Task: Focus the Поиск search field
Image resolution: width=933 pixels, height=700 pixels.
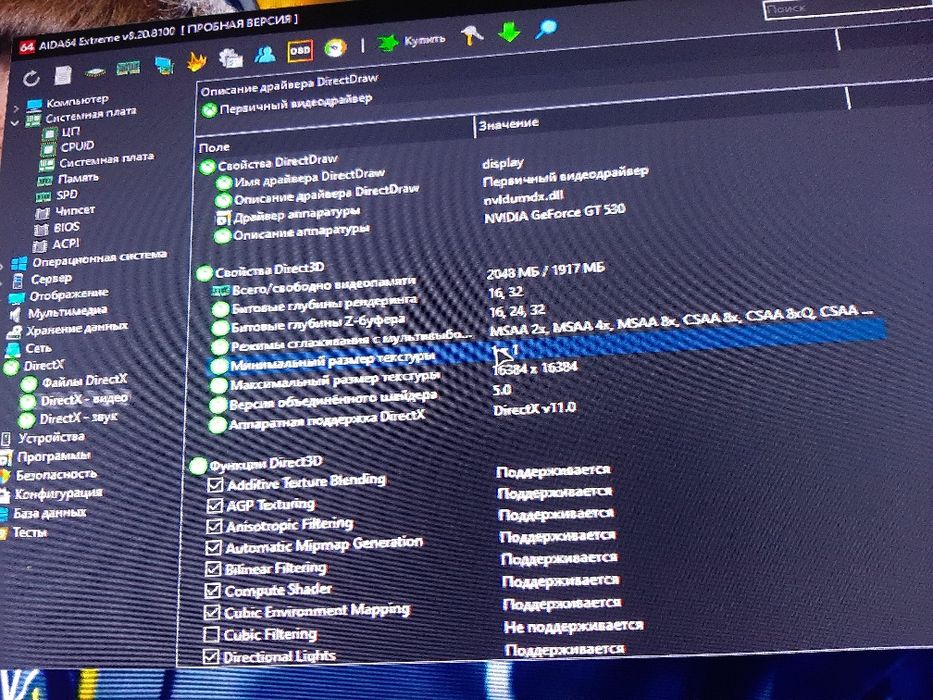Action: [x=848, y=8]
